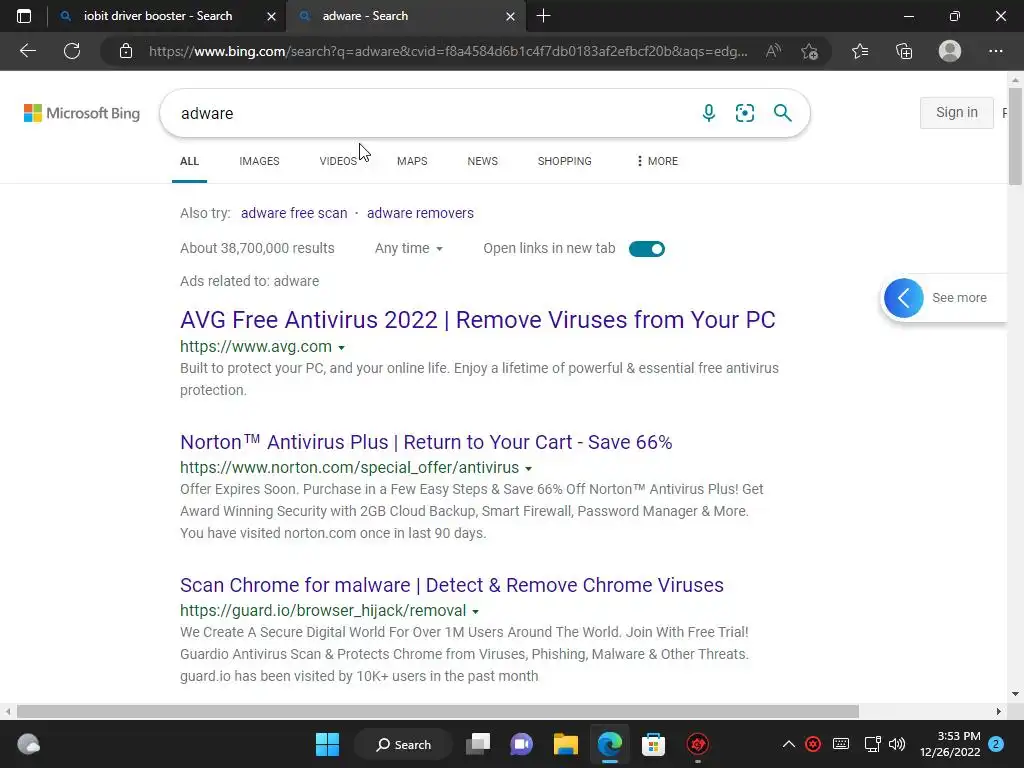Viewport: 1024px width, 768px height.
Task: Expand the Any time filter dropdown
Action: click(409, 248)
